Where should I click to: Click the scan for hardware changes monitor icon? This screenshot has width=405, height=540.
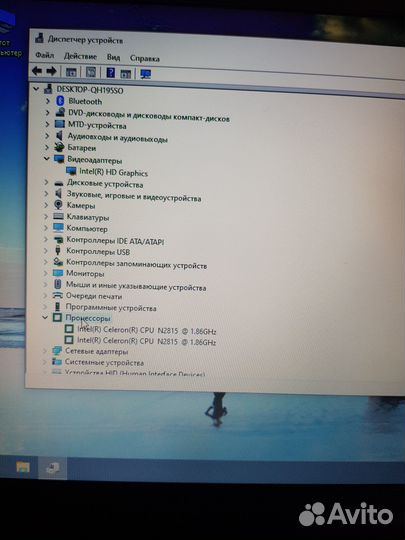coord(146,74)
